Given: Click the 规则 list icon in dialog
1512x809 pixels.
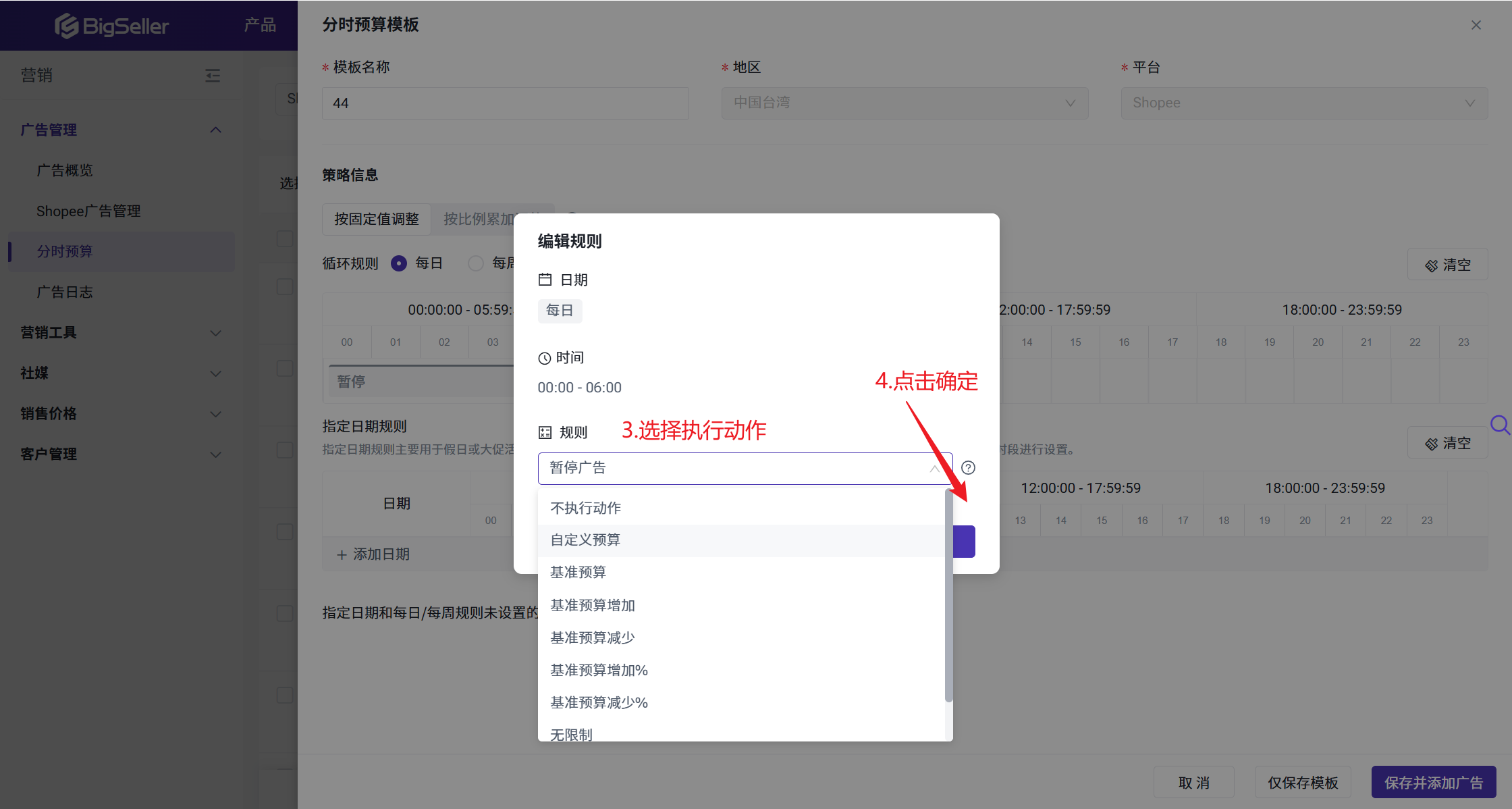Looking at the screenshot, I should (x=545, y=432).
